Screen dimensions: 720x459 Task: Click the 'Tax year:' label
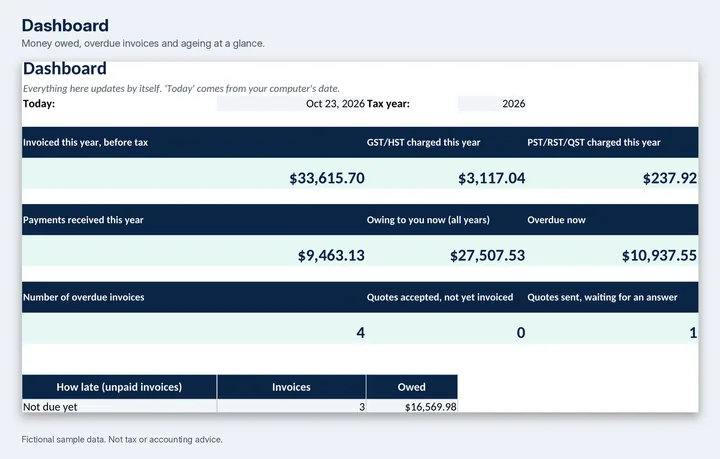pos(388,104)
